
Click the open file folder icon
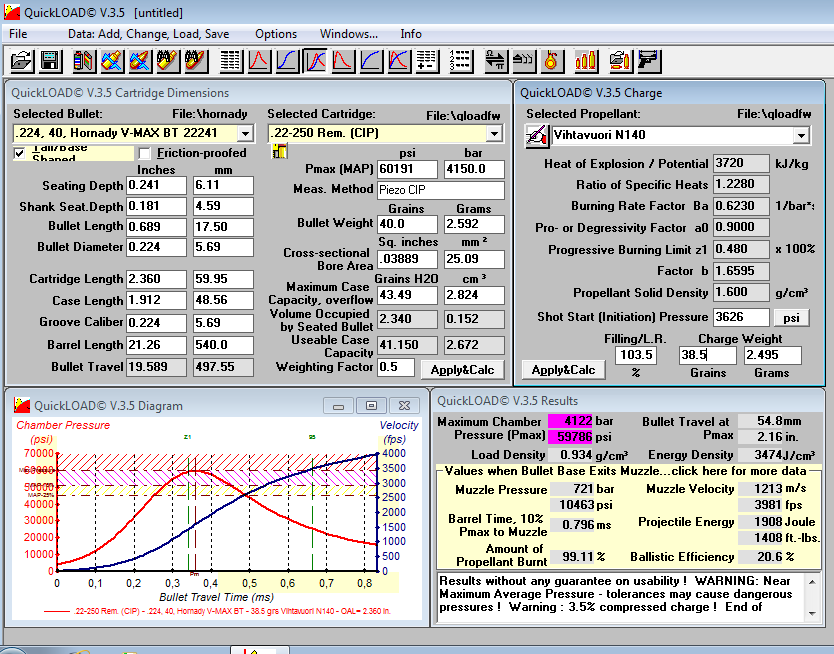point(22,60)
